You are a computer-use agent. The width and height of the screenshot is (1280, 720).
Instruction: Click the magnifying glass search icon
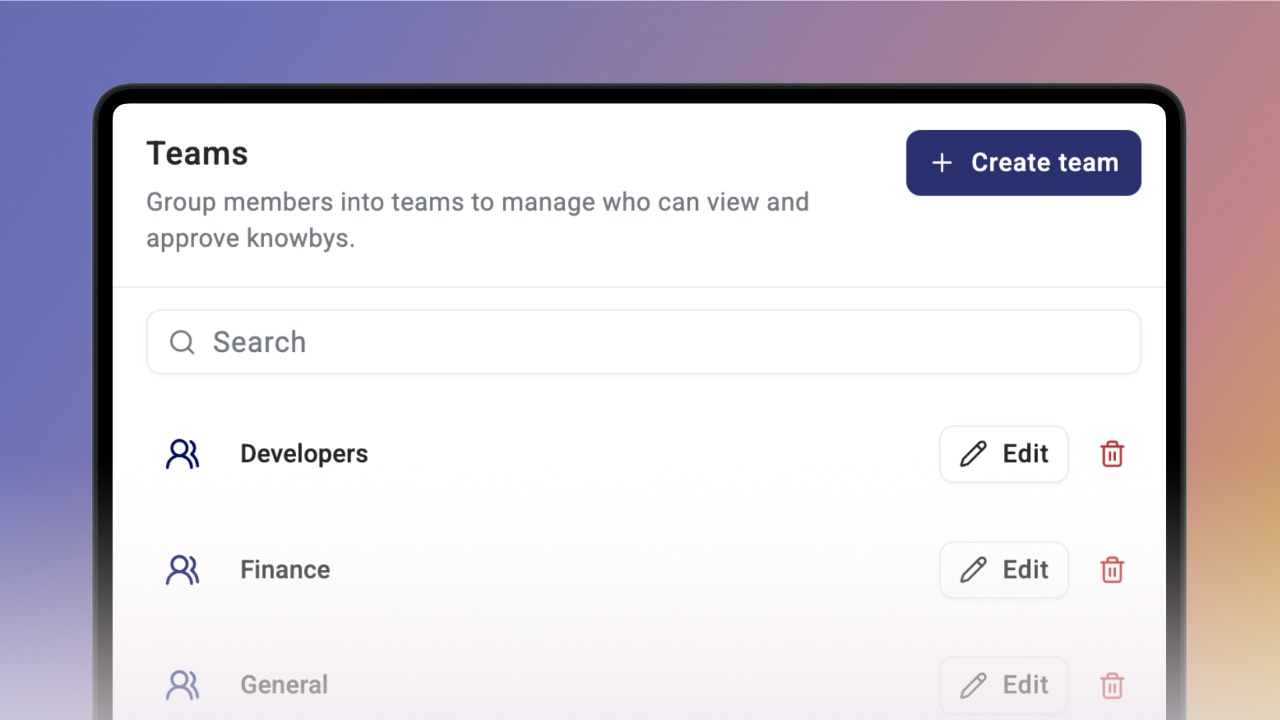(182, 343)
